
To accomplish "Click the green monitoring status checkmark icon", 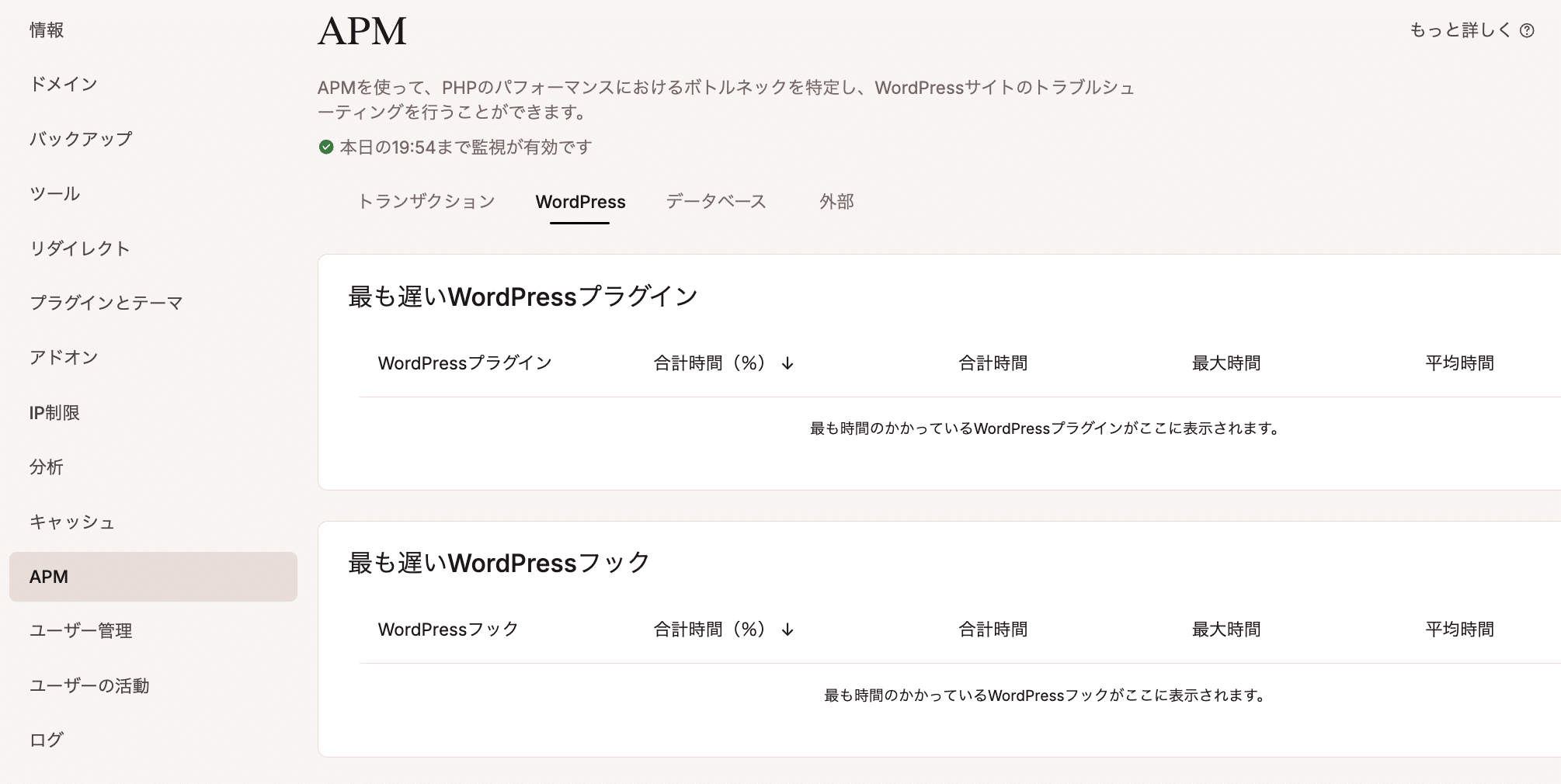I will tap(325, 147).
